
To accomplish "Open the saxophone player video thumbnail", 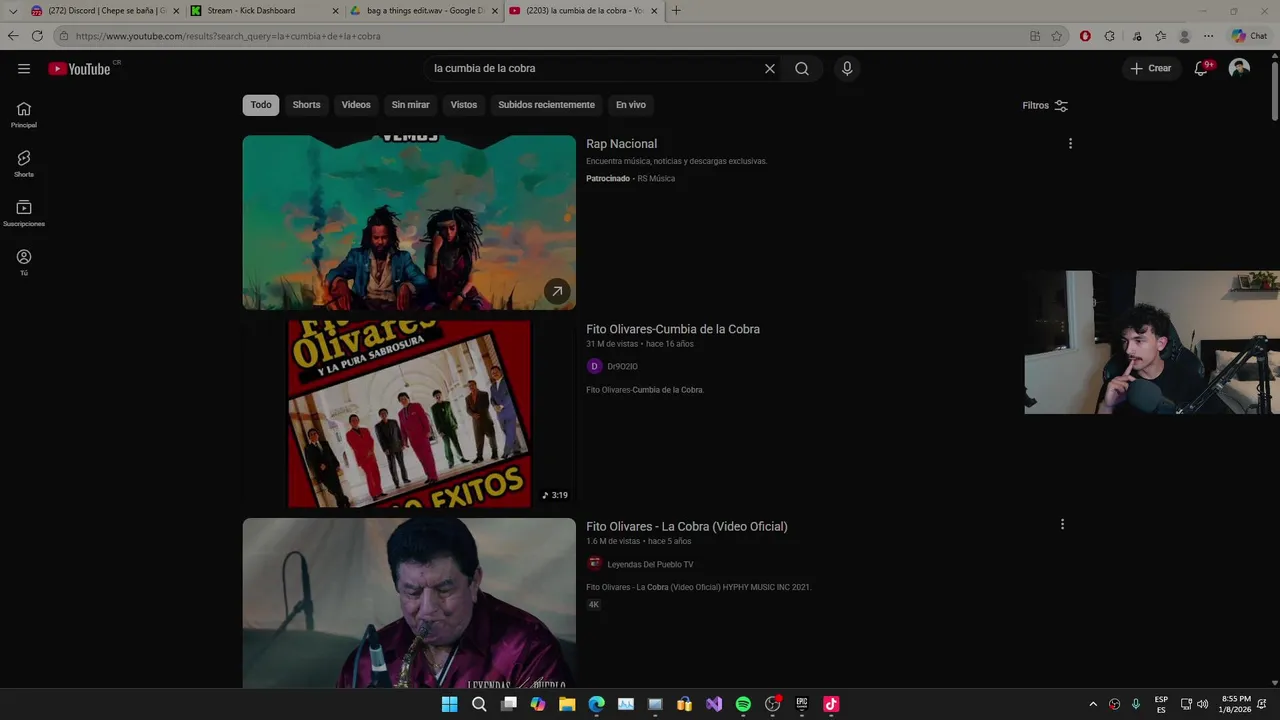I will pos(409,602).
